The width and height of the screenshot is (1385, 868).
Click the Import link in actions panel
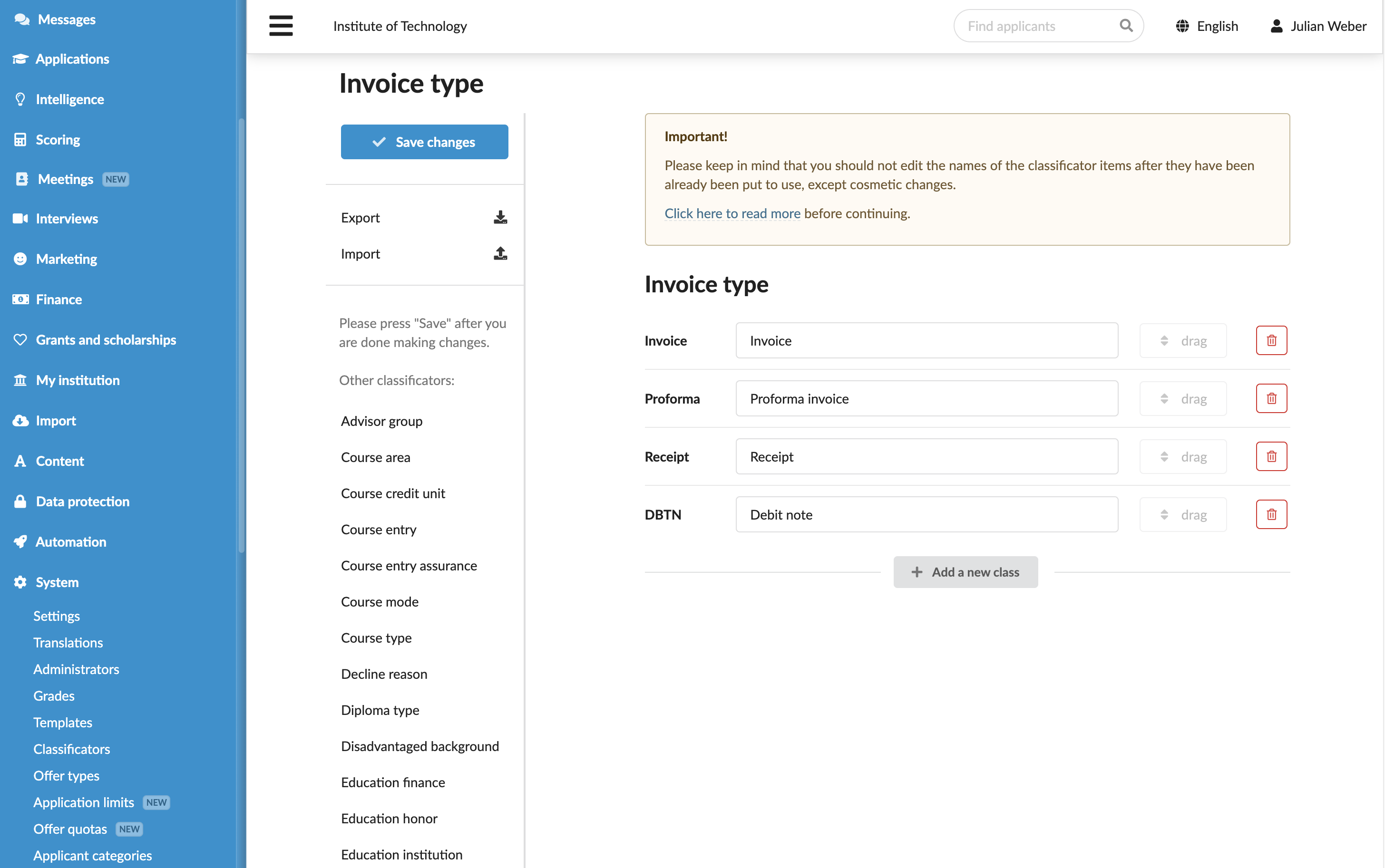(360, 254)
